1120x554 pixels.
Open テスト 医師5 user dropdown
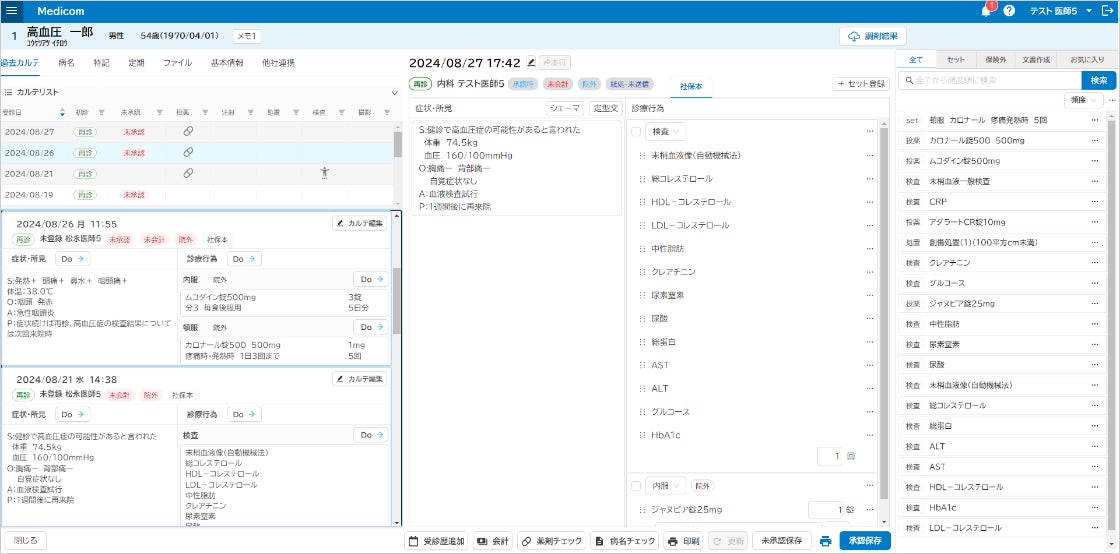(1060, 11)
